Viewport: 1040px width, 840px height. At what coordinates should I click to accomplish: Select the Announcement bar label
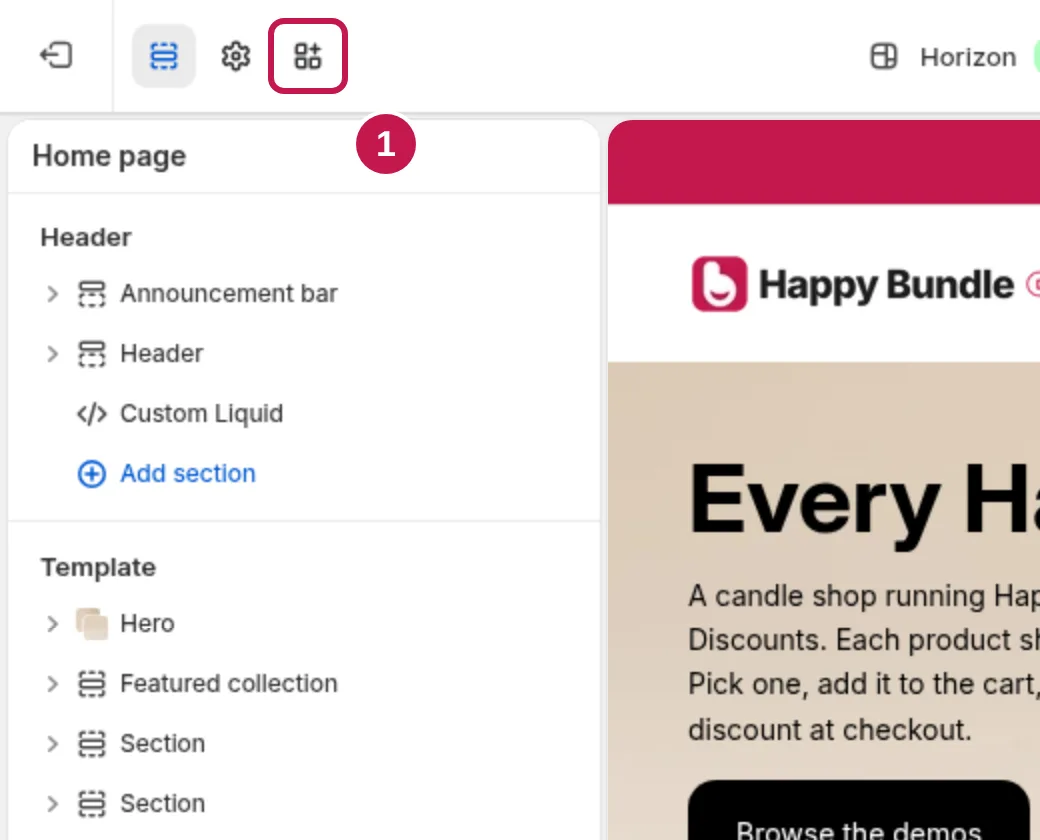[229, 293]
